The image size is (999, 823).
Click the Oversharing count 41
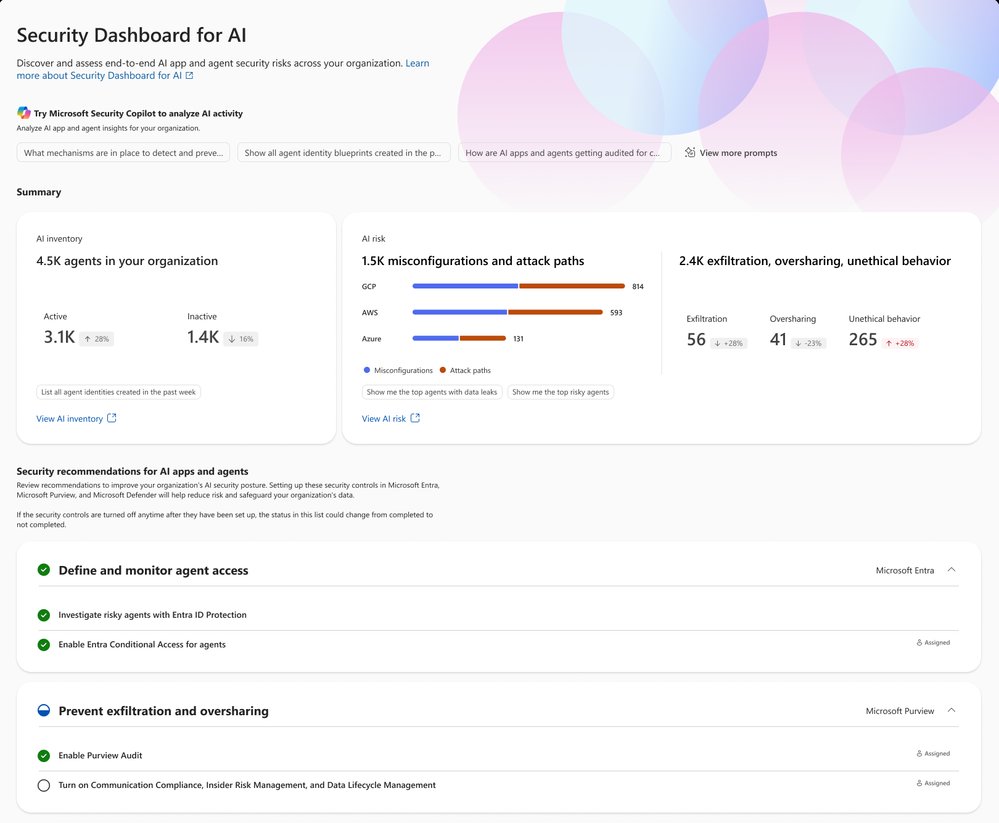778,340
